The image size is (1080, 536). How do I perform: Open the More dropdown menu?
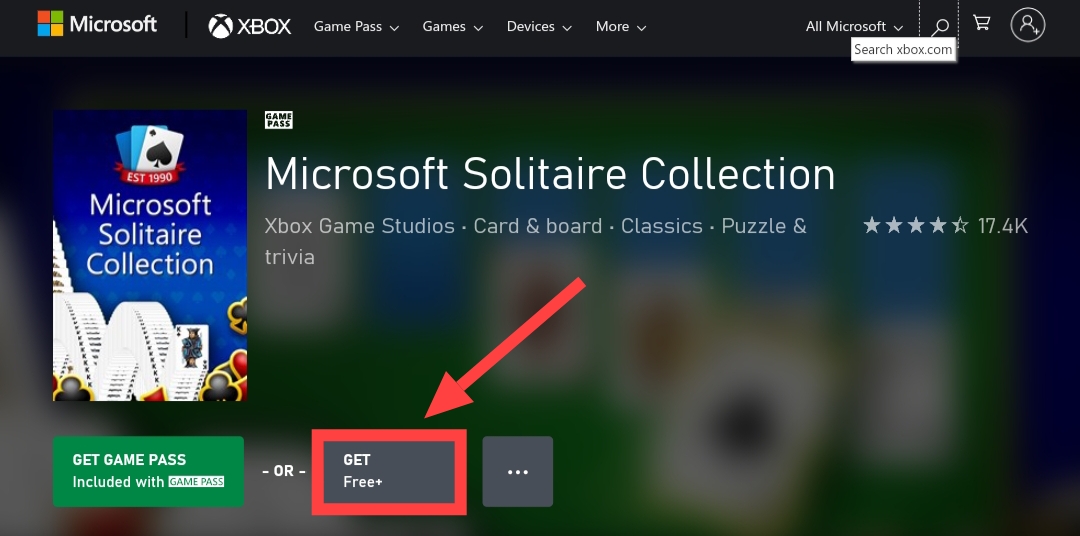coord(621,27)
